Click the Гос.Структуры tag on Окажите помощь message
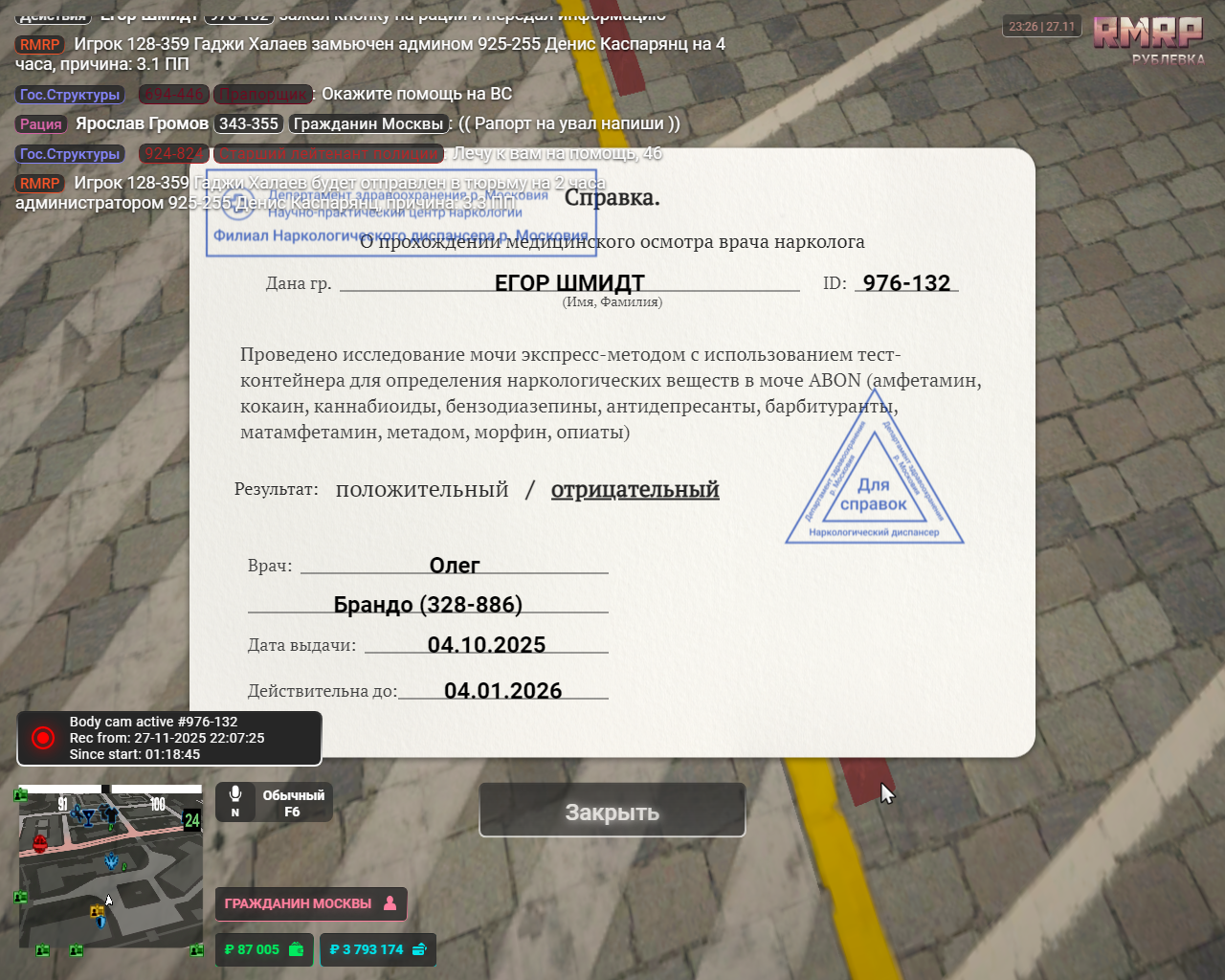Image resolution: width=1225 pixels, height=980 pixels. tap(70, 95)
